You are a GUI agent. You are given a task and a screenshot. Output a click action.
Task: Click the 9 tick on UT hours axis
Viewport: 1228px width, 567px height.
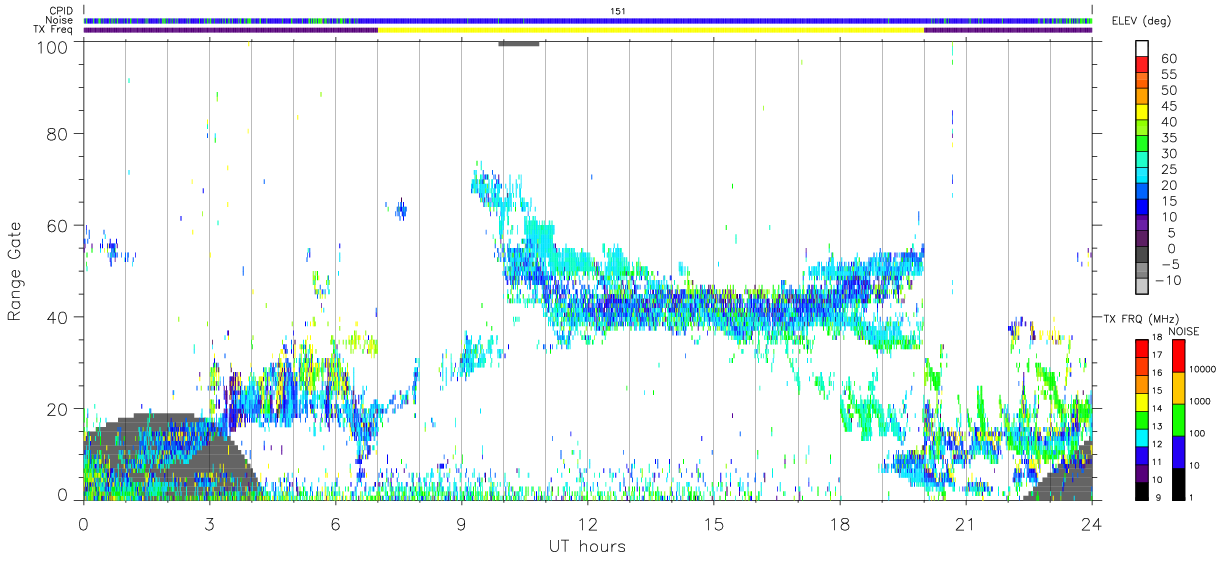click(x=461, y=523)
